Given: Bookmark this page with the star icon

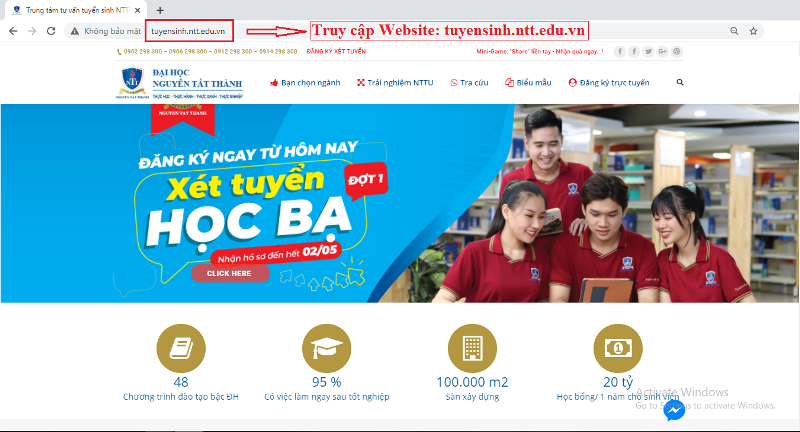Looking at the screenshot, I should click(753, 31).
